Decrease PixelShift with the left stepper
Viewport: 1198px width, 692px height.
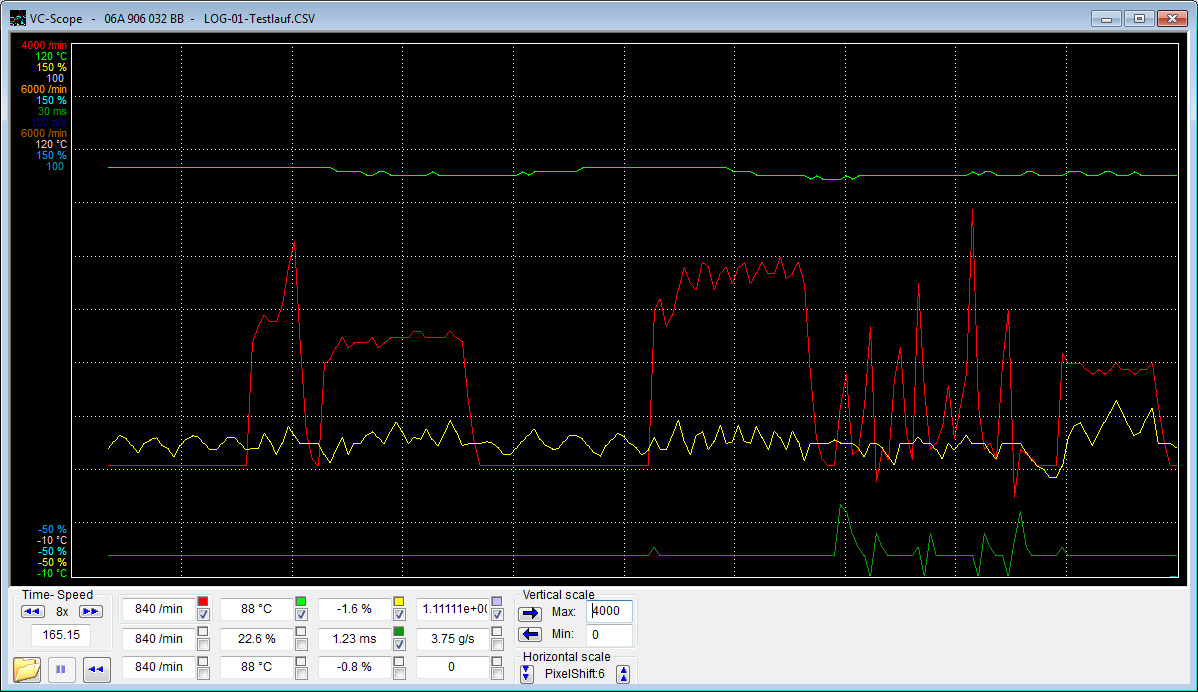[527, 674]
